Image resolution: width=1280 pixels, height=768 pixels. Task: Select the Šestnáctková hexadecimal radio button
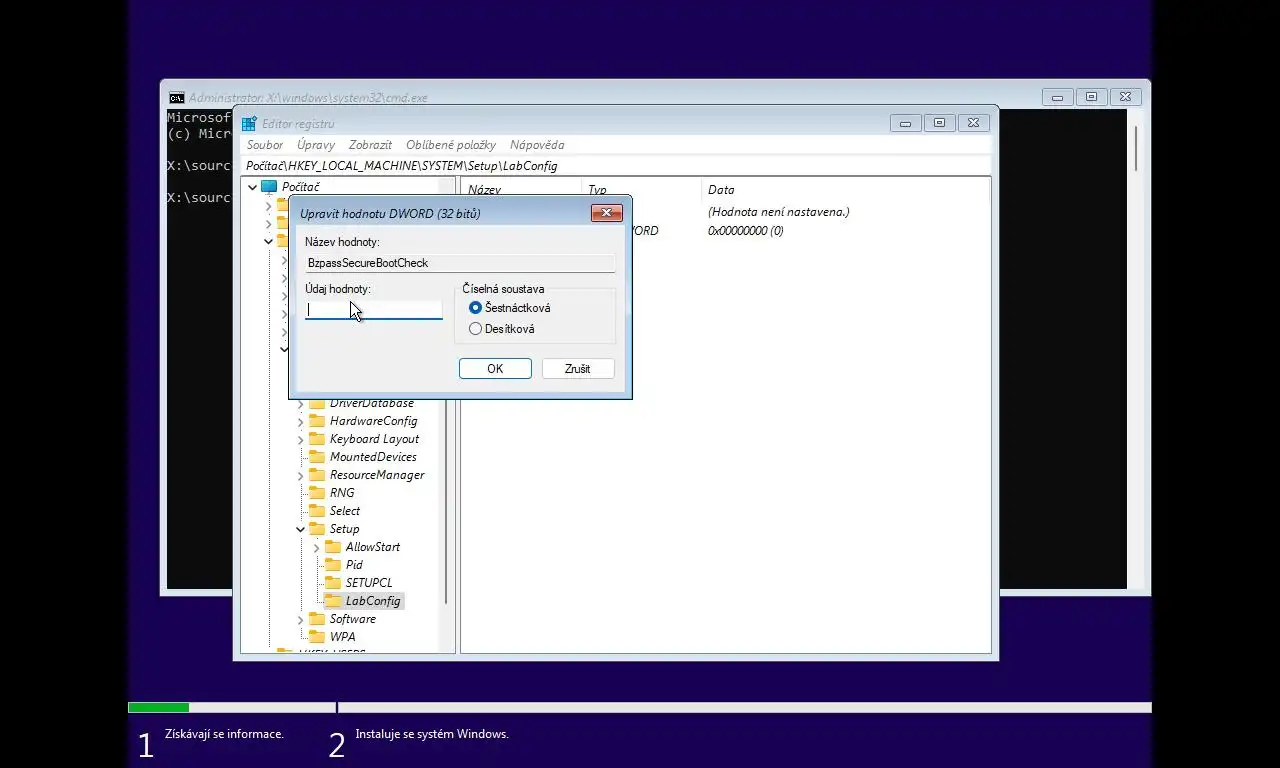coord(475,308)
